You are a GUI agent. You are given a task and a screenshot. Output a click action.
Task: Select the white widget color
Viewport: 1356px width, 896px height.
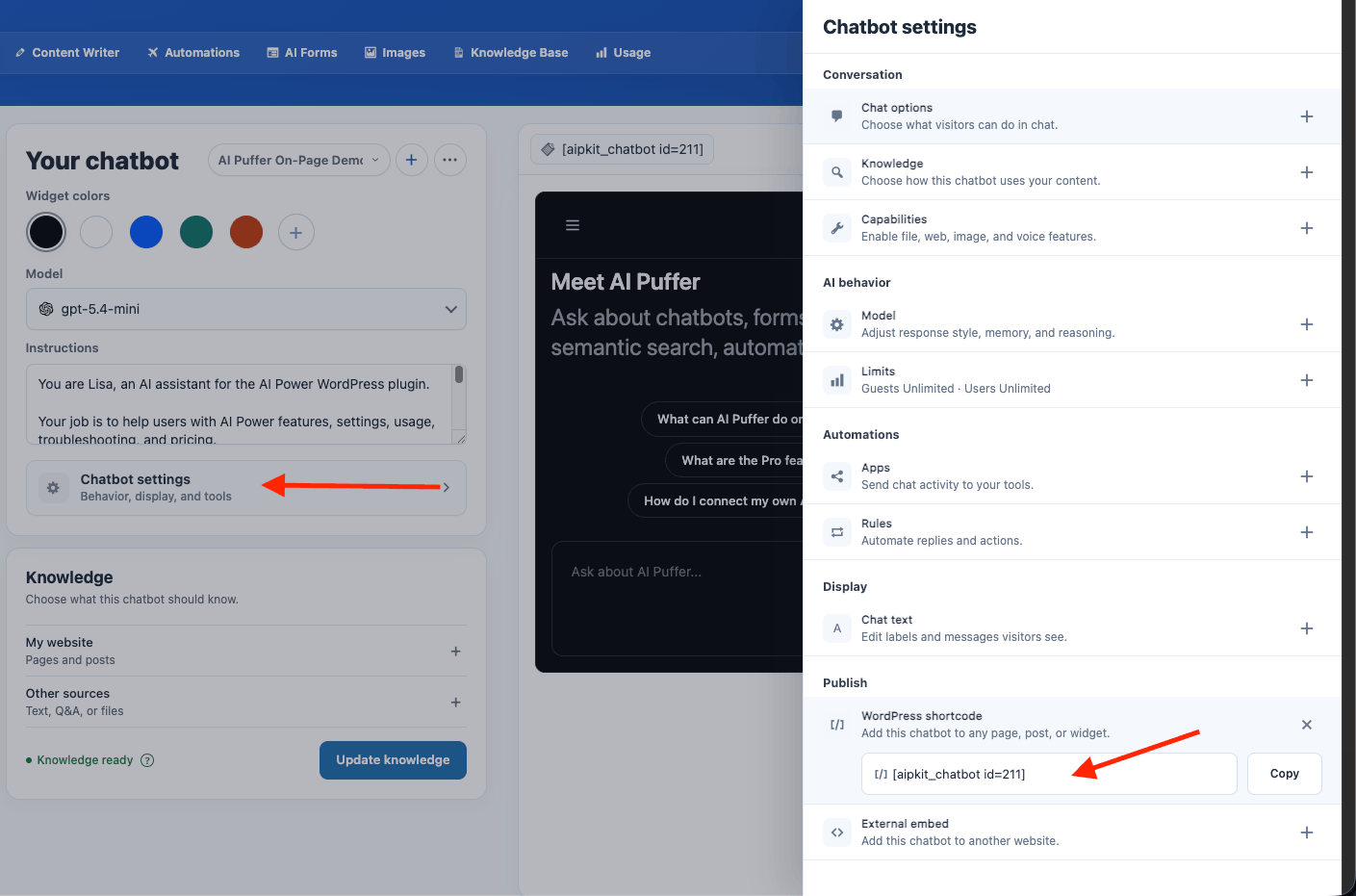click(96, 232)
